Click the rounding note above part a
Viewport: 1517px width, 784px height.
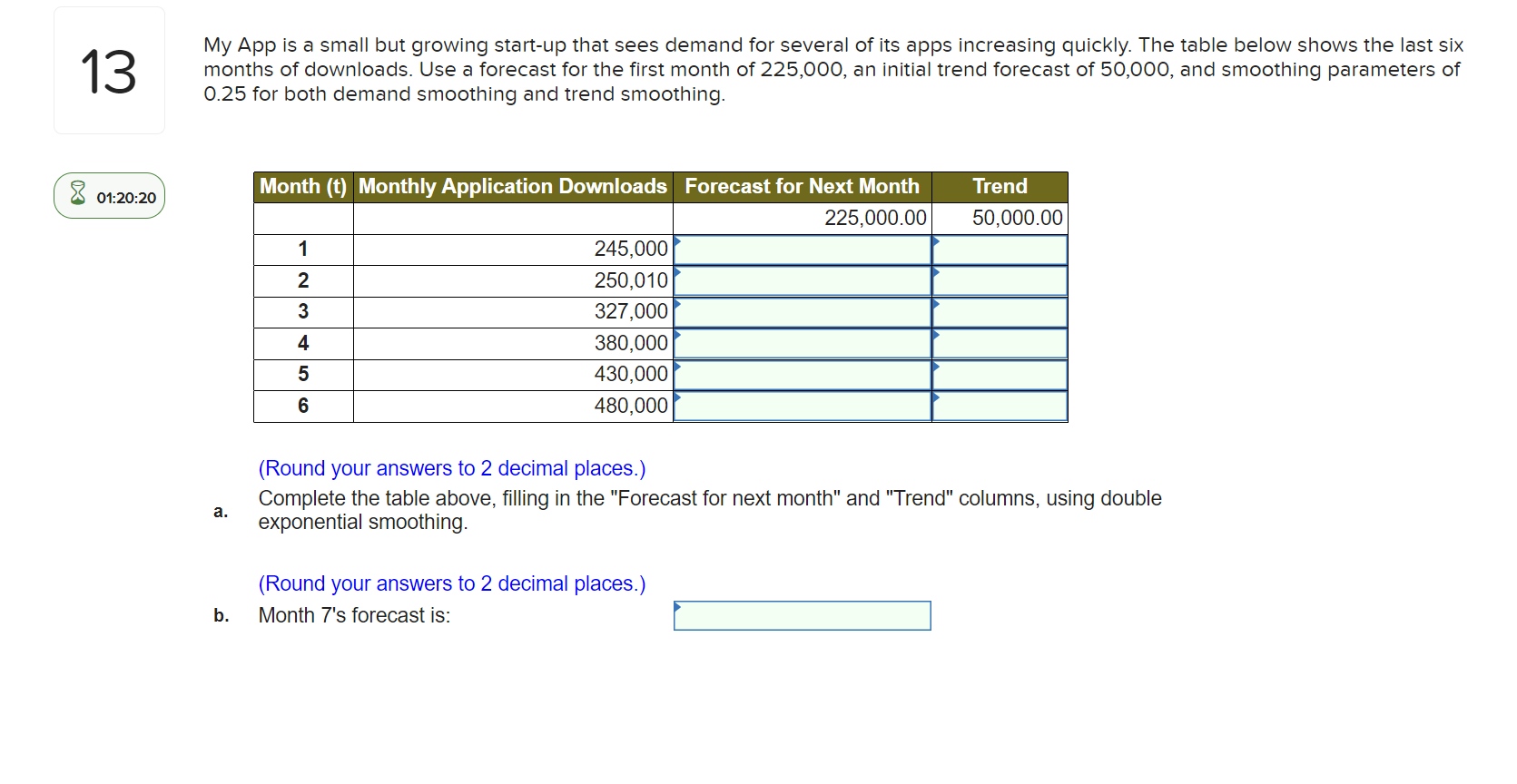(452, 468)
